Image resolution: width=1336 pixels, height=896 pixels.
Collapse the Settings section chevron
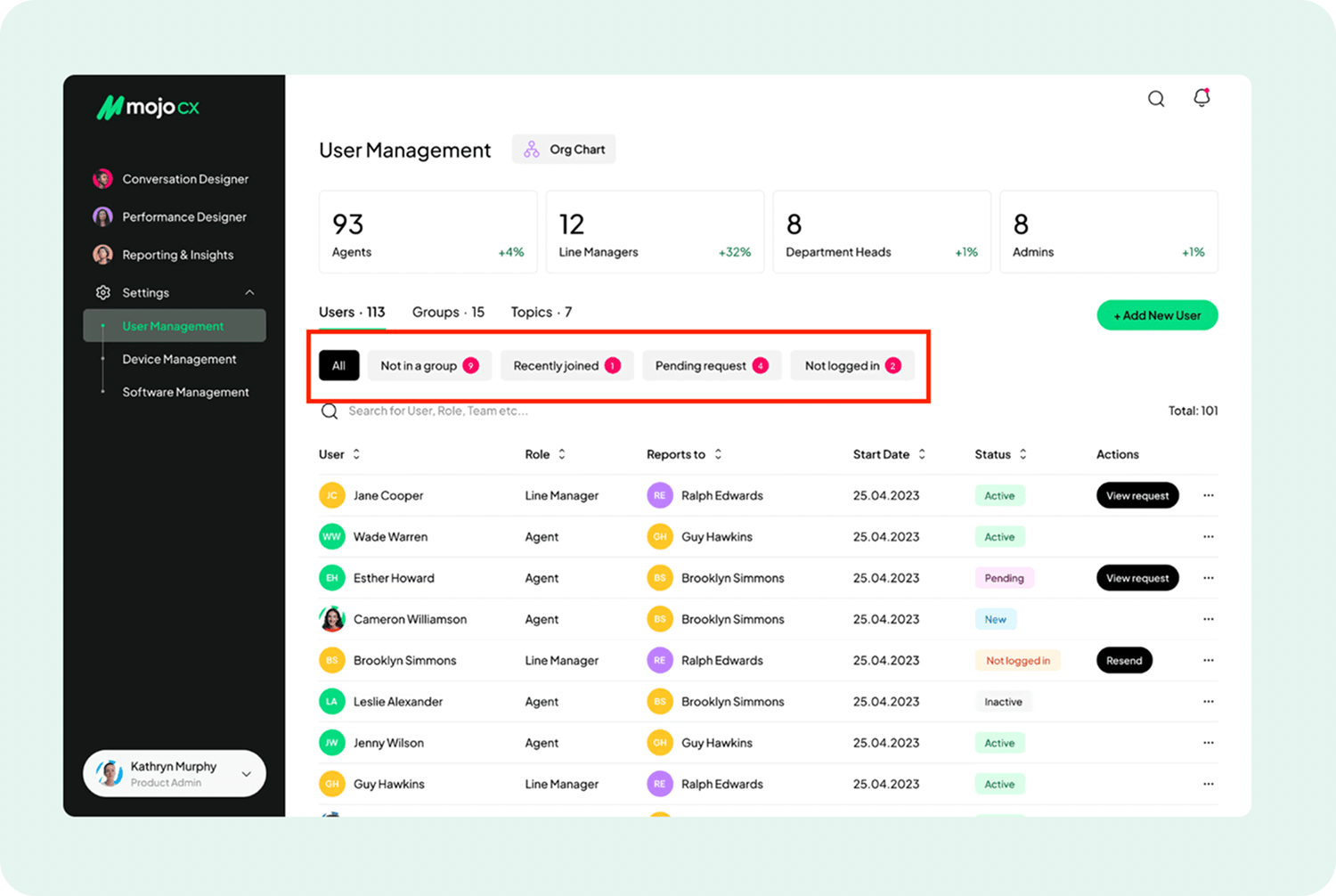[249, 292]
